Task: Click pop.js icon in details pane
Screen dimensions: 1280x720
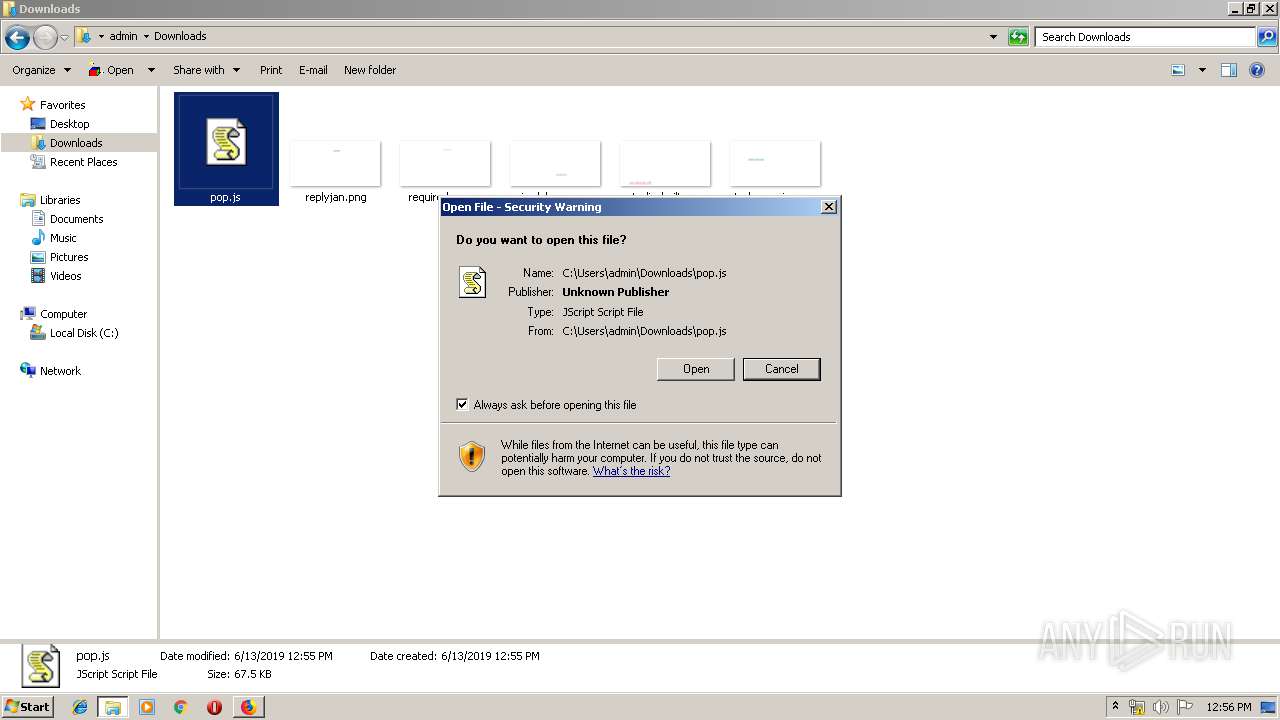Action: click(x=41, y=667)
